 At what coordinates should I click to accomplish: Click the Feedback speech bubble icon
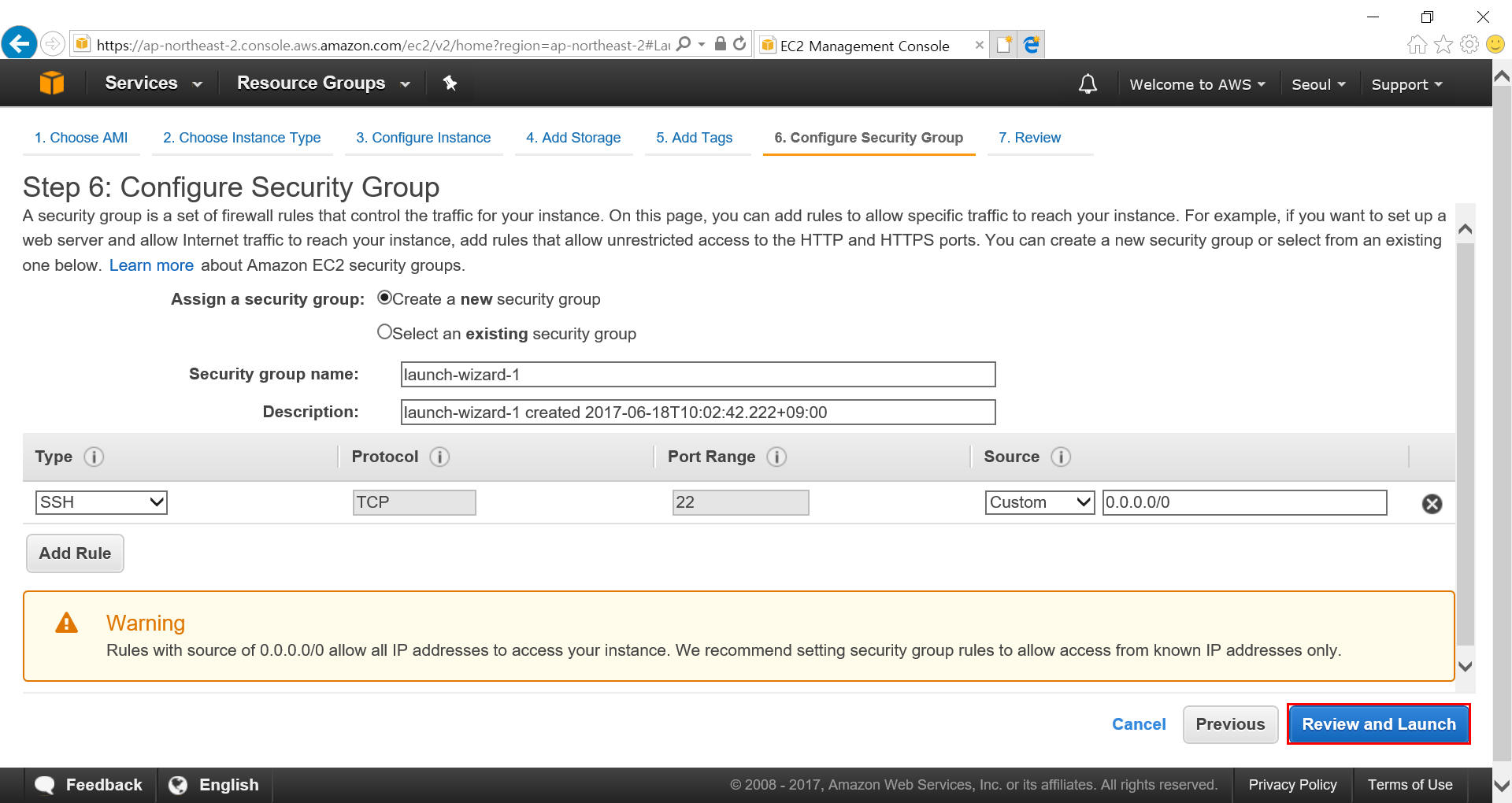point(45,785)
